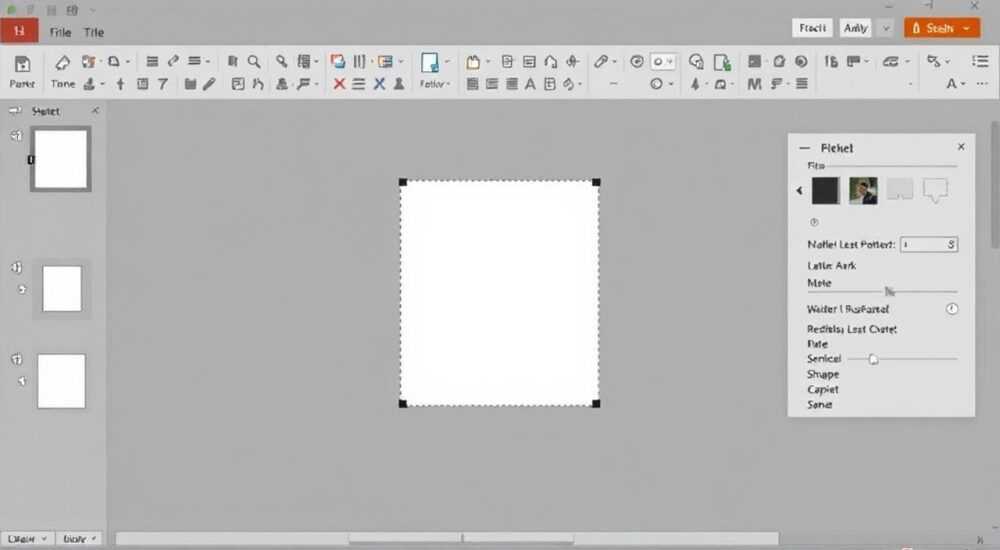Viewport: 1000px width, 550px height.
Task: Open the Diane dropdown in status bar
Action: tap(27, 539)
